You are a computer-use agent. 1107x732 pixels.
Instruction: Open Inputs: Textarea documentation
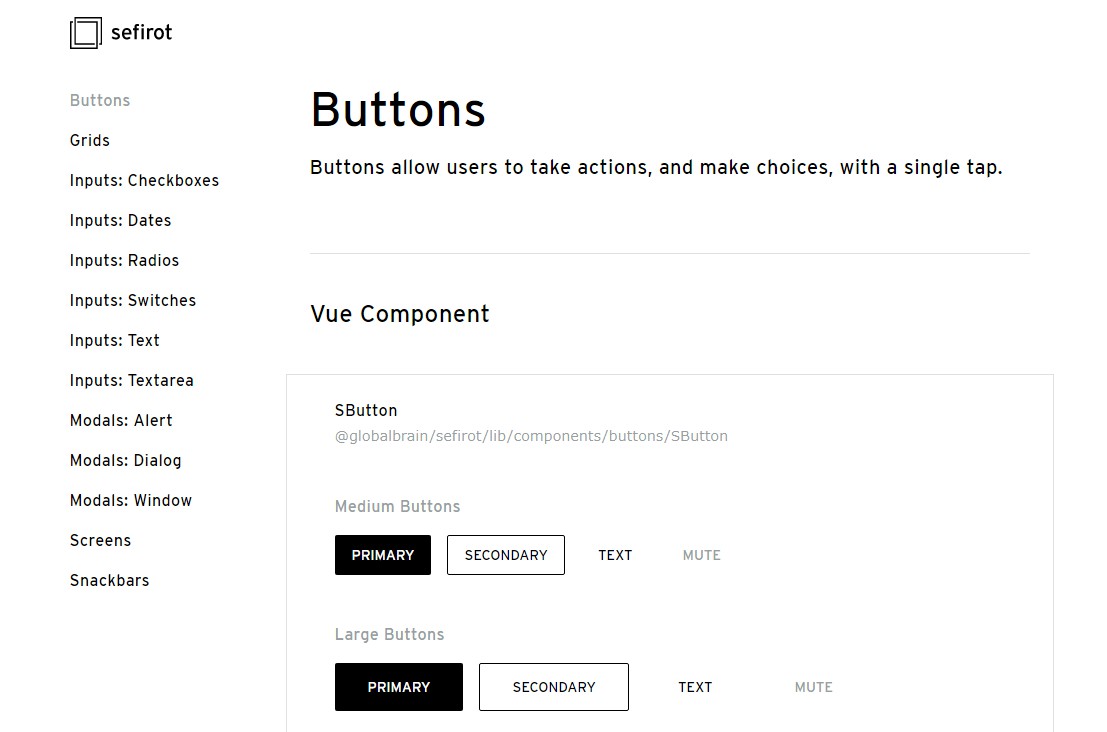(x=132, y=381)
